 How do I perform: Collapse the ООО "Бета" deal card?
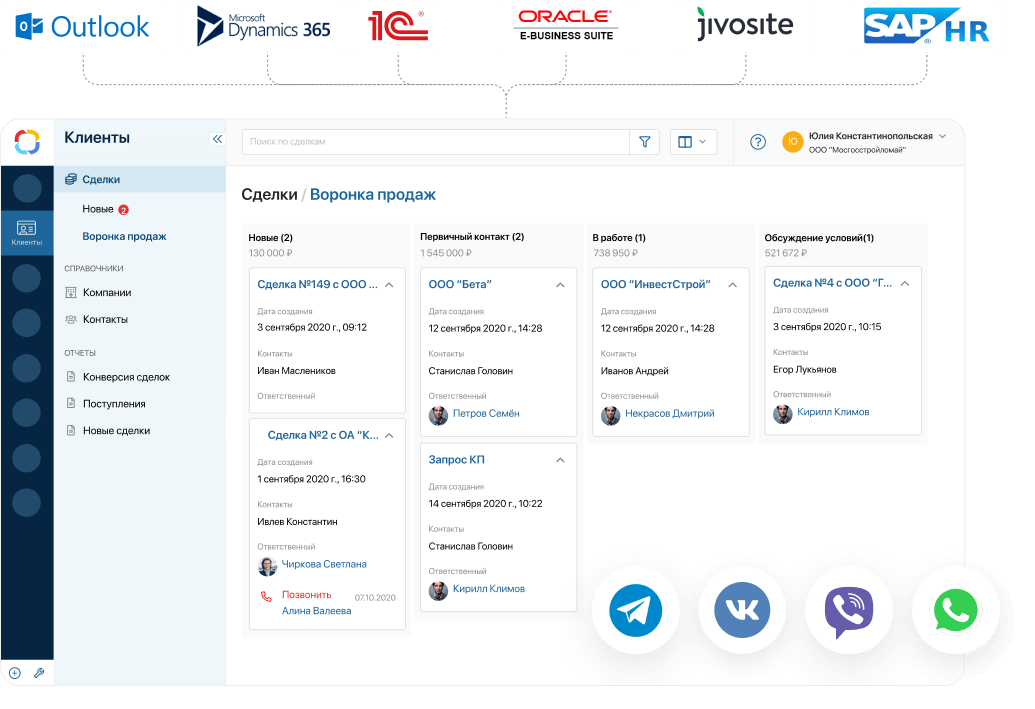point(560,285)
